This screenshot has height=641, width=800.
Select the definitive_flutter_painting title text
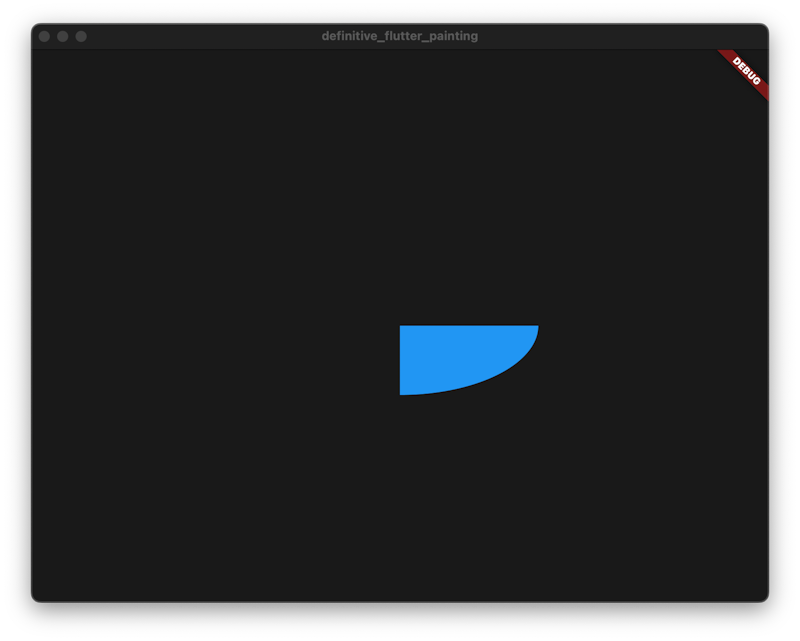(399, 35)
